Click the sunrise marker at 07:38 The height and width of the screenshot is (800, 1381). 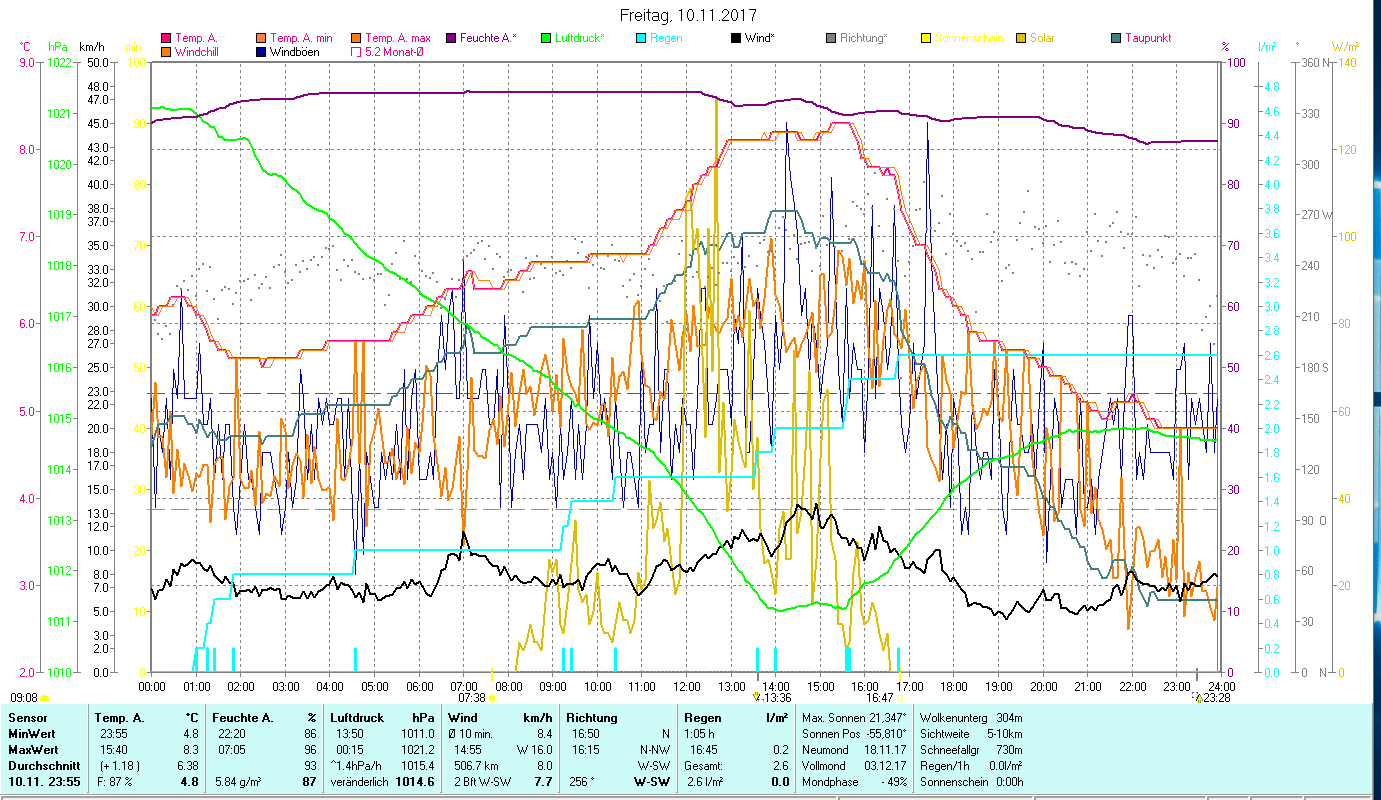pyautogui.click(x=492, y=698)
